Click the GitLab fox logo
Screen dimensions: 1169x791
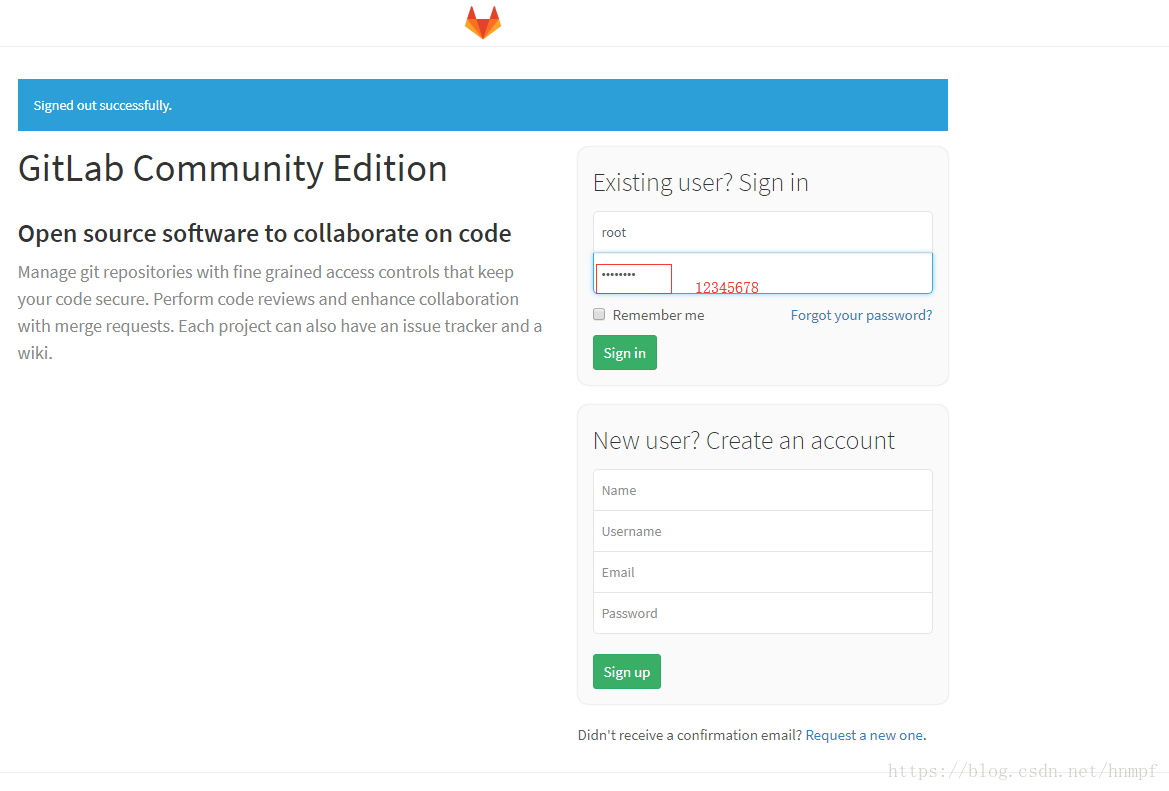click(483, 22)
